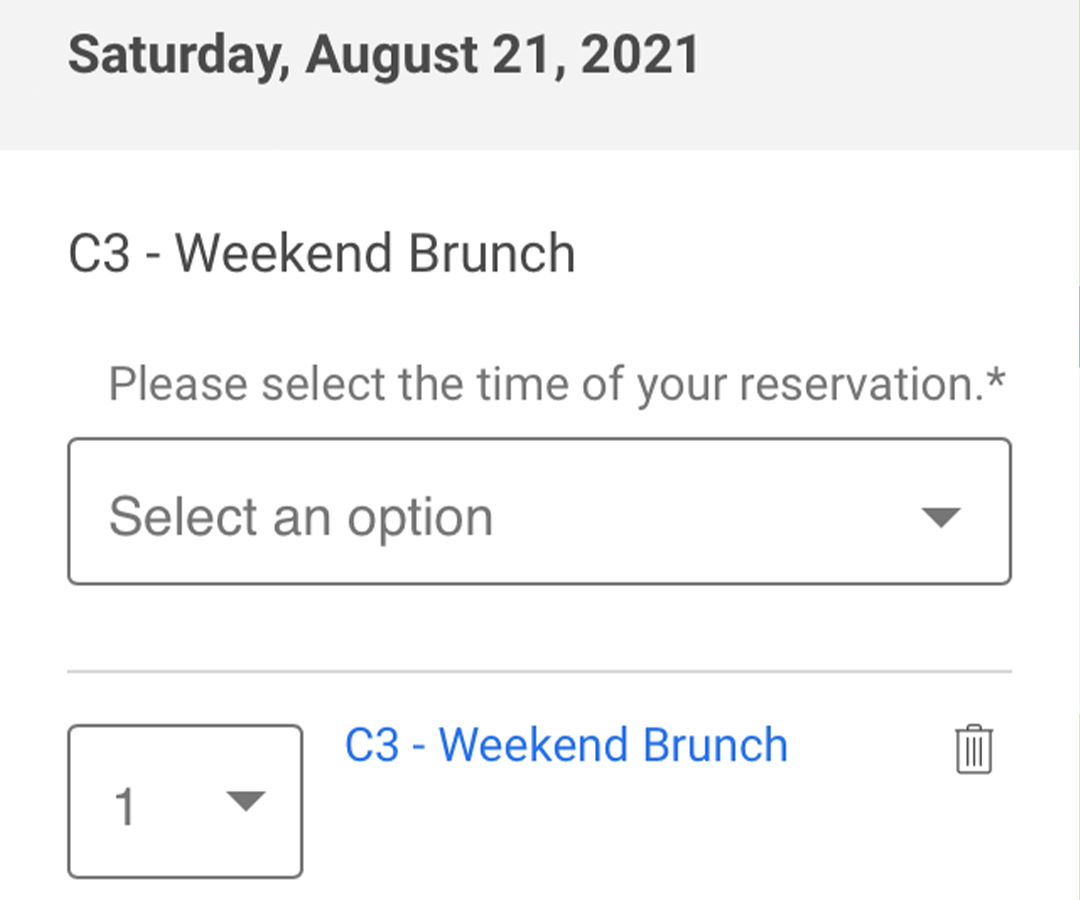This screenshot has width=1080, height=900.
Task: Open the blue C3 - Weekend Brunch link
Action: click(565, 746)
